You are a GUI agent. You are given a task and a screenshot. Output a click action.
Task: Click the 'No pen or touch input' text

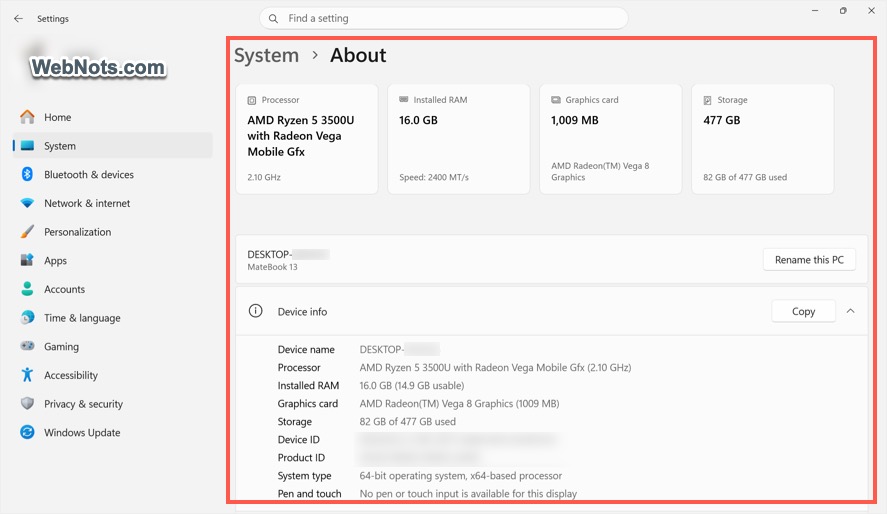click(x=468, y=494)
